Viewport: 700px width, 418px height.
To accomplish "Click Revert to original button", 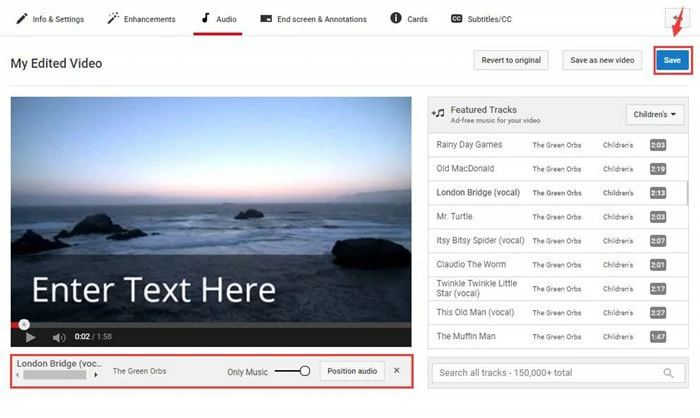I will pos(511,60).
